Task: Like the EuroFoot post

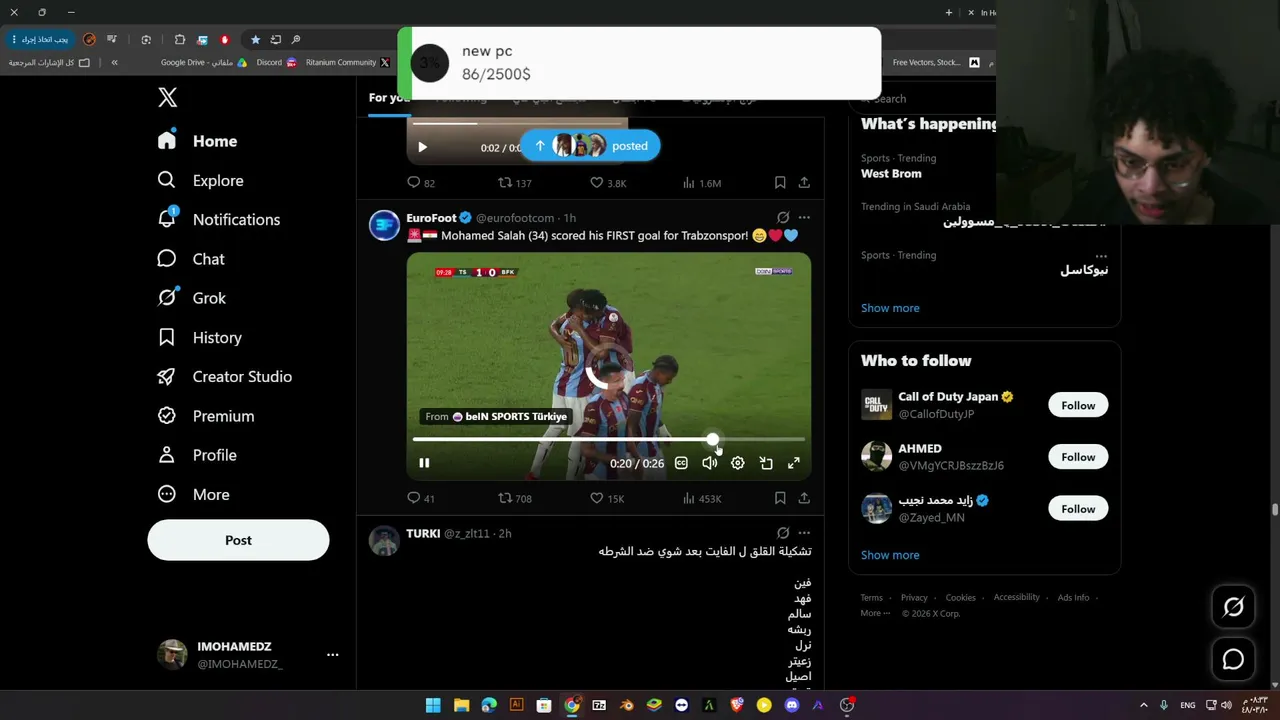Action: [x=607, y=498]
